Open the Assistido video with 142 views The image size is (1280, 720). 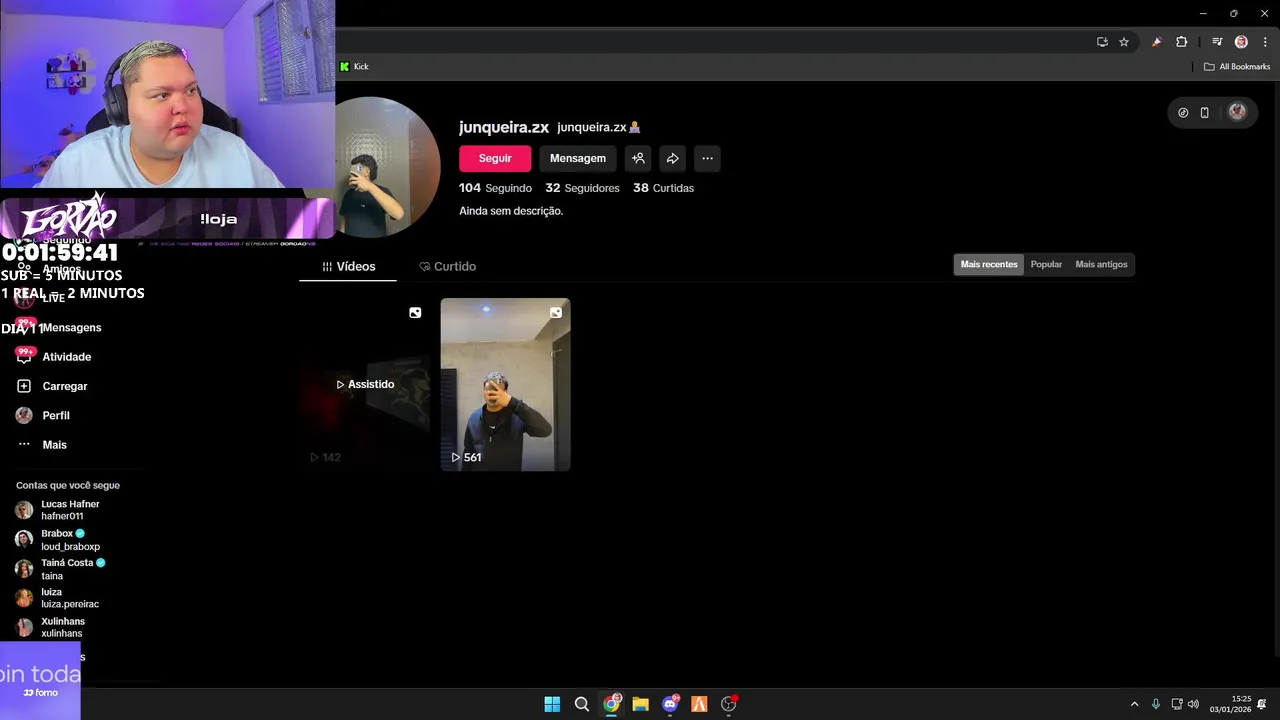365,384
